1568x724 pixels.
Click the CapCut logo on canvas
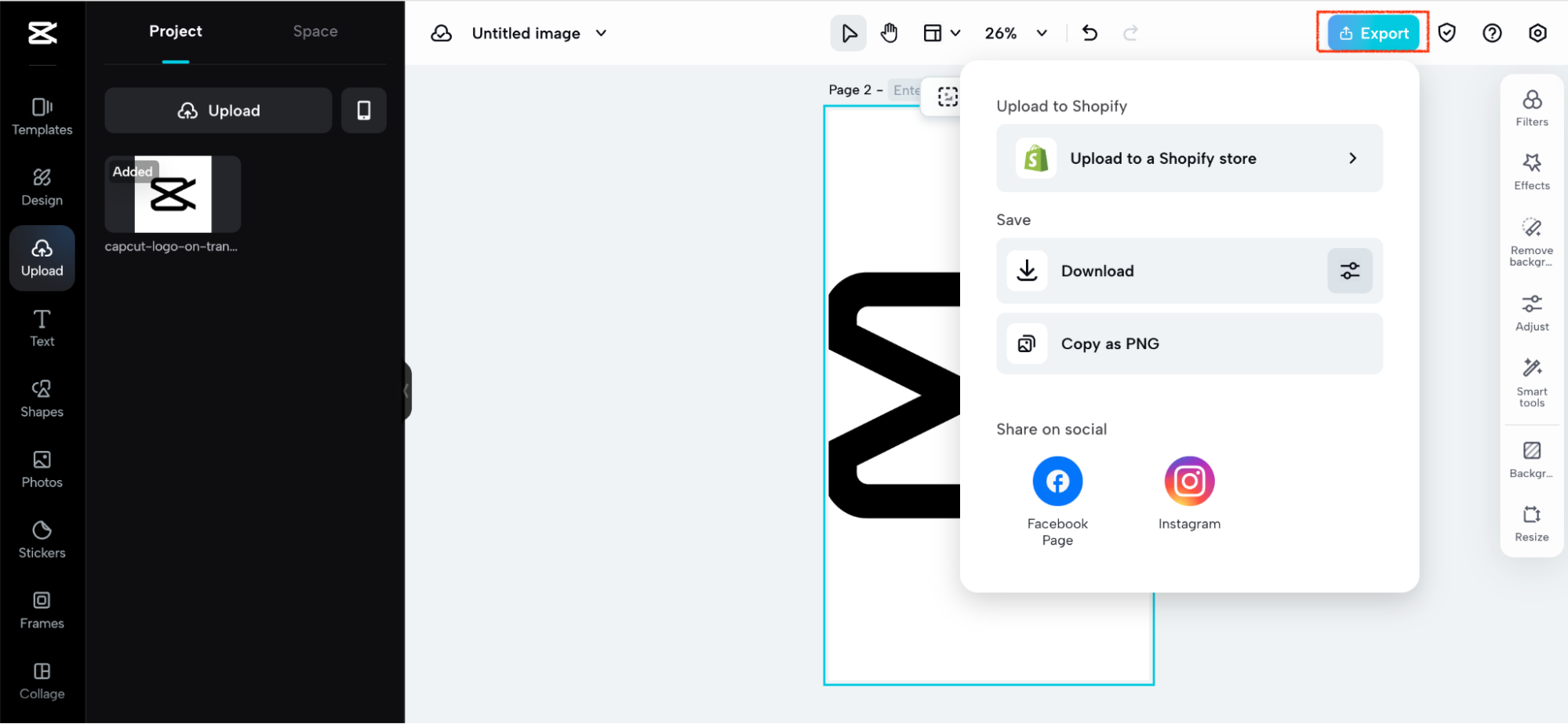tap(894, 395)
